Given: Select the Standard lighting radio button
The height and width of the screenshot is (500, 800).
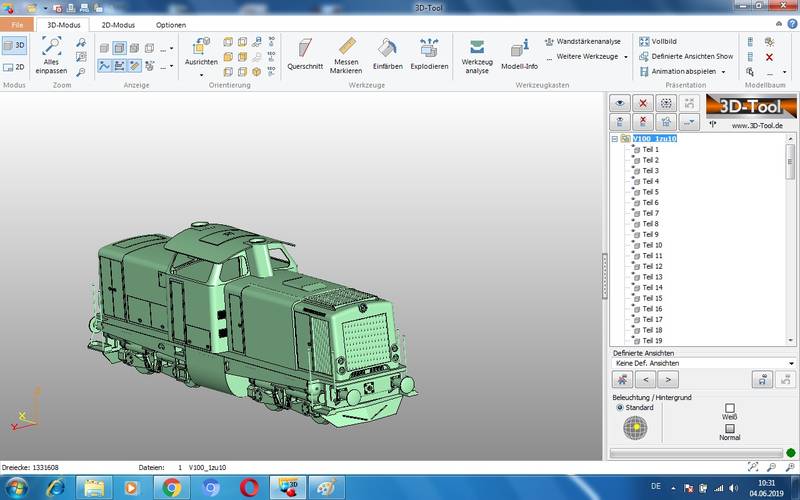Looking at the screenshot, I should pos(620,408).
